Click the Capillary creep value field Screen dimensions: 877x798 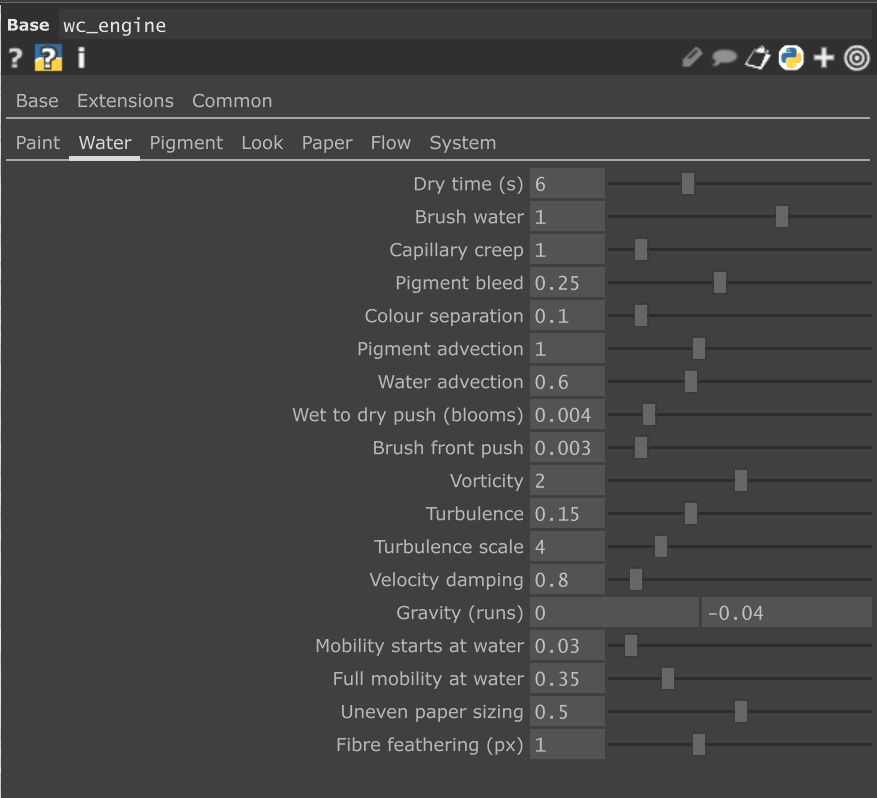tap(567, 249)
